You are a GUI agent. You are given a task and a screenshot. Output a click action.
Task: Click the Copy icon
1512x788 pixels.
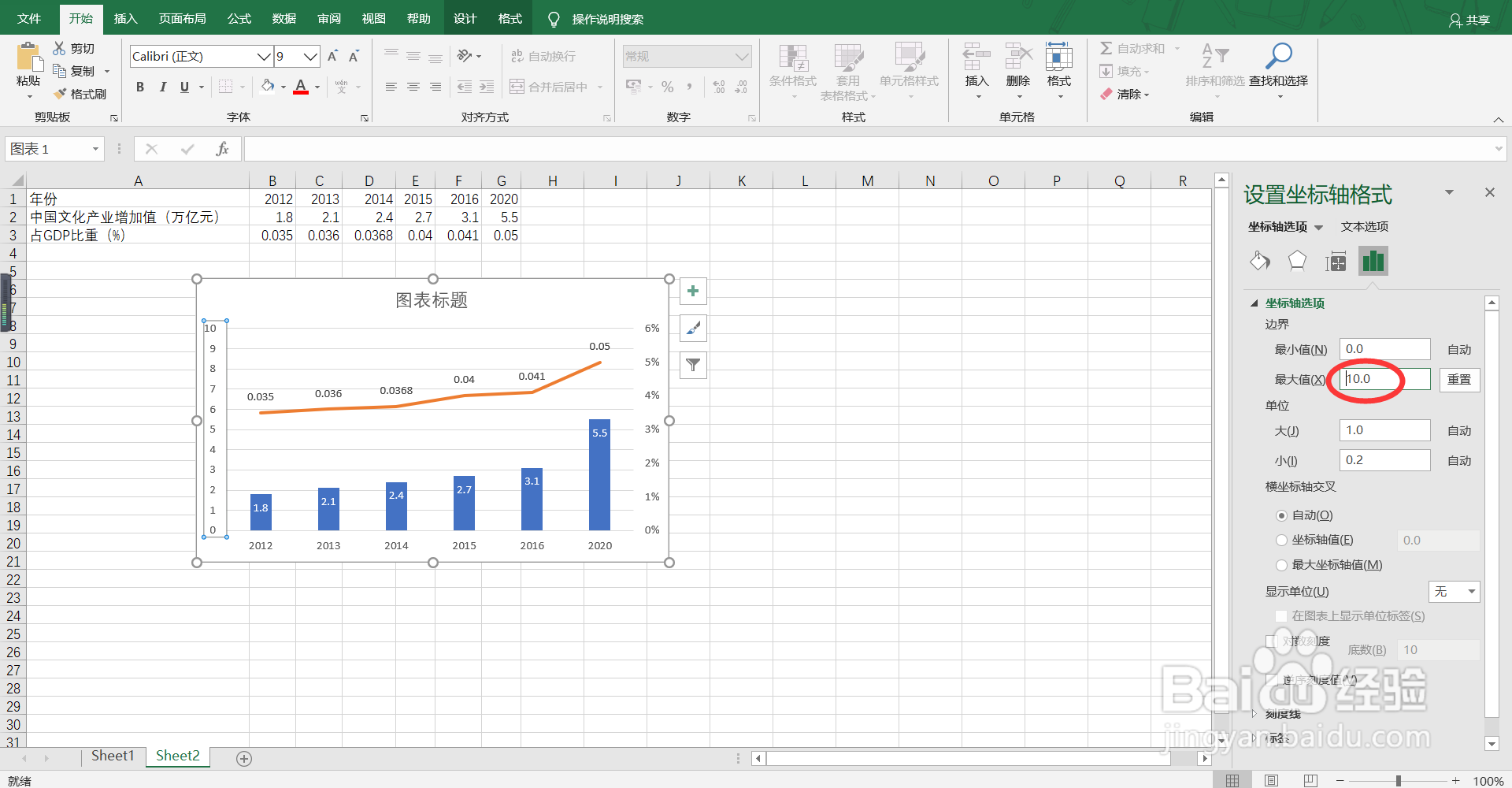60,71
